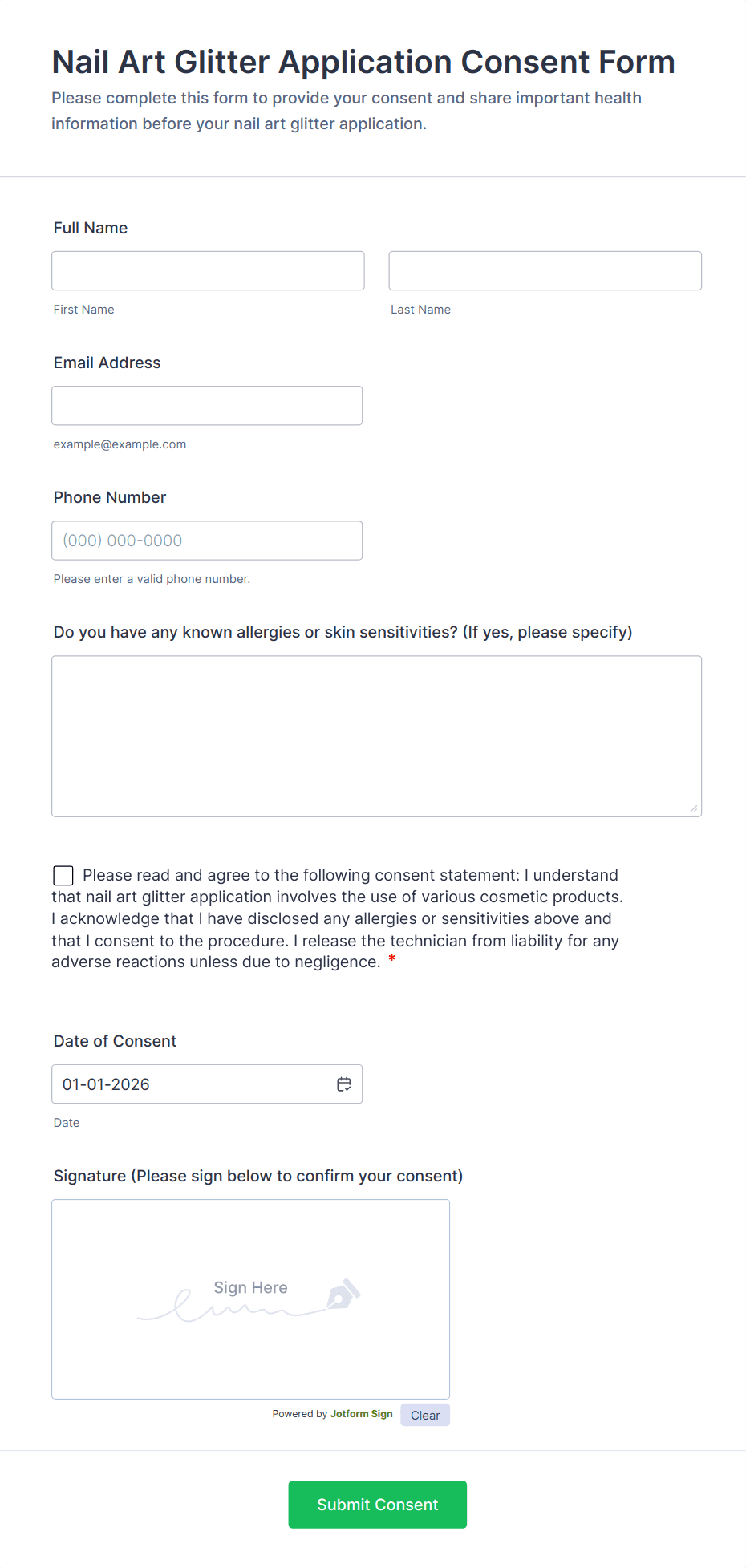
Task: Open the Jotform Sign link
Action: point(361,1414)
